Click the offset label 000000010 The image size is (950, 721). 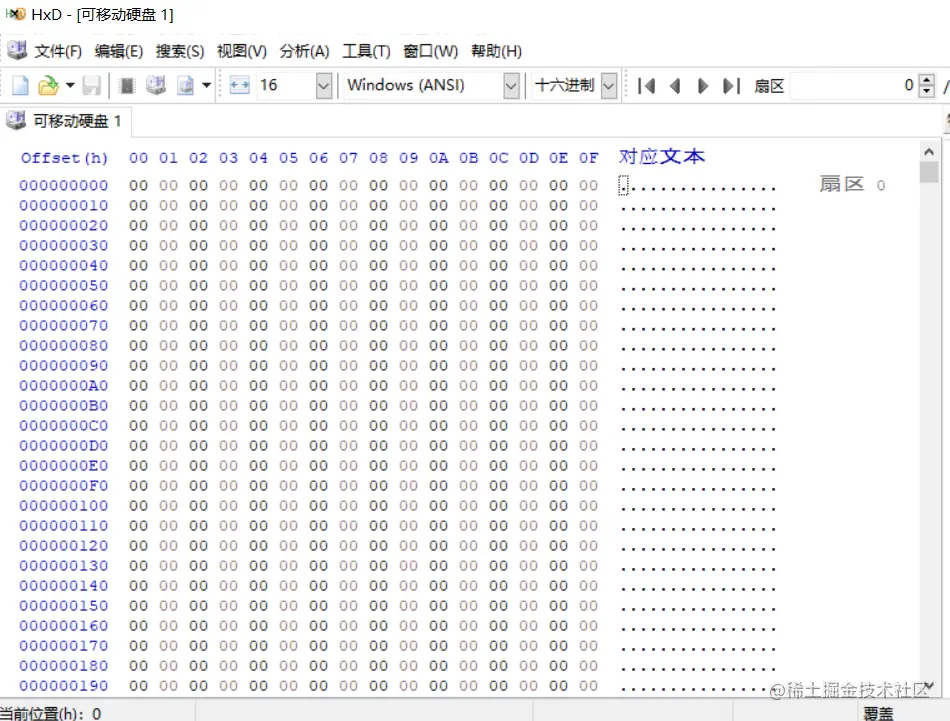(64, 205)
